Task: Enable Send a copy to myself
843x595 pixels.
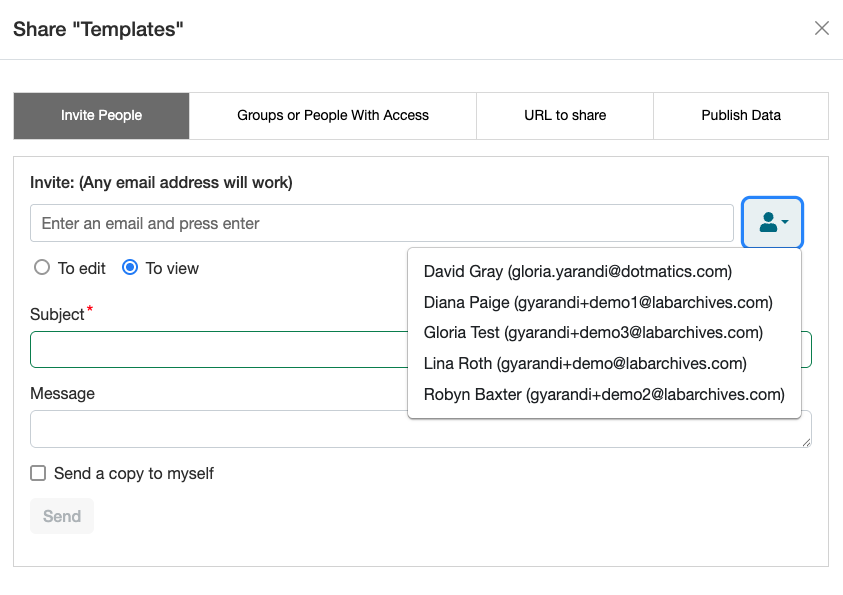Action: click(x=37, y=473)
